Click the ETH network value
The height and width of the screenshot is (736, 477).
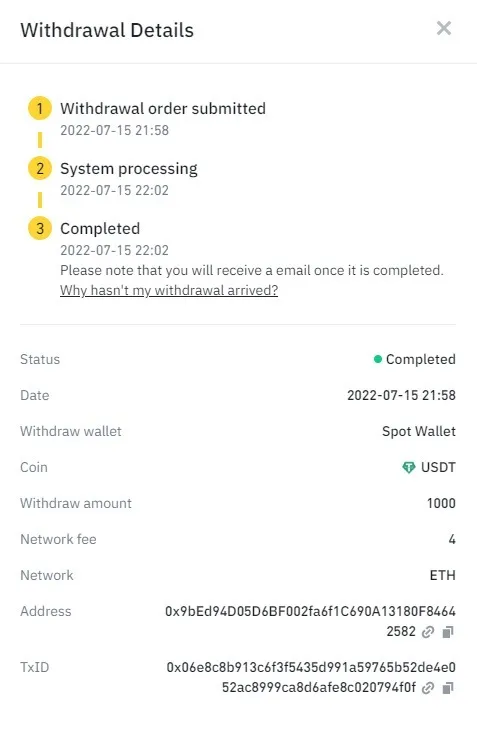coord(443,575)
